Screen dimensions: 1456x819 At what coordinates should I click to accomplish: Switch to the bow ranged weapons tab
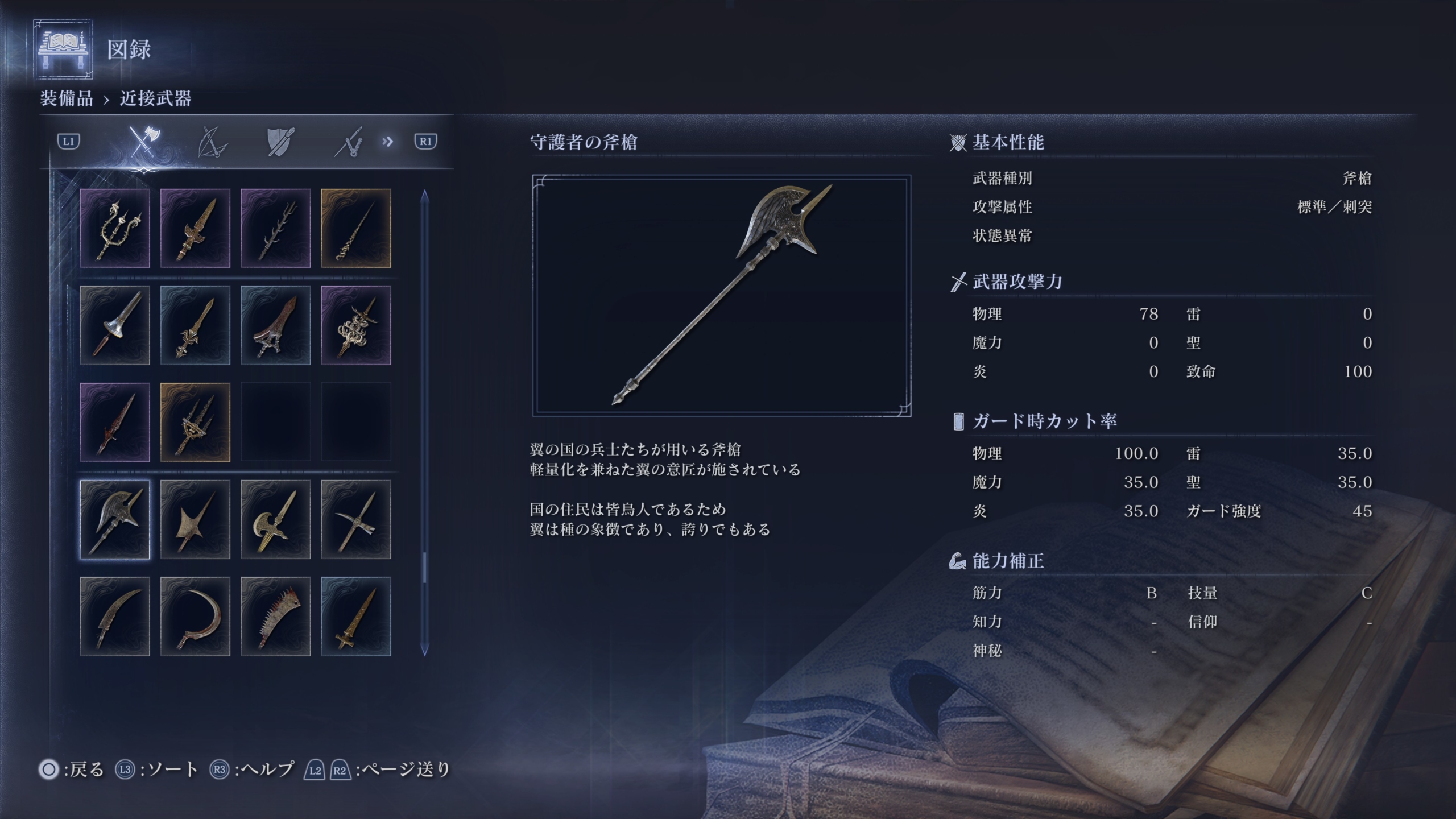(x=212, y=142)
